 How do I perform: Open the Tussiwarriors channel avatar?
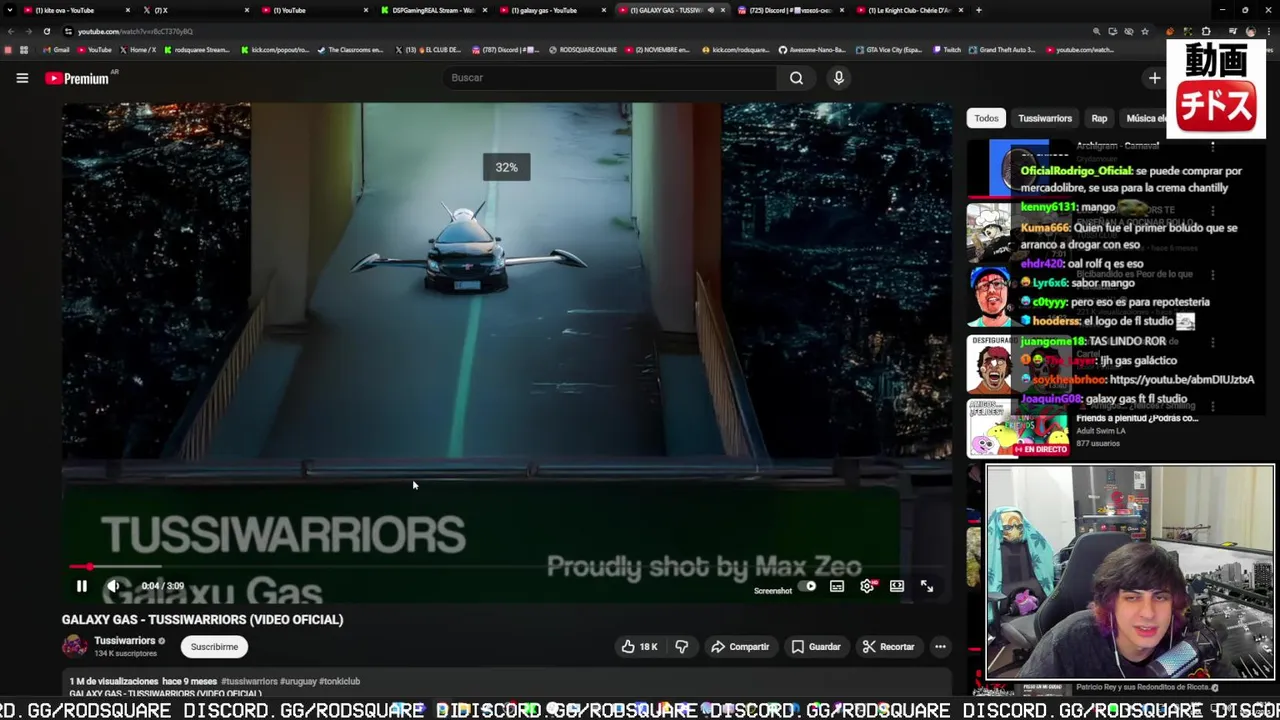pos(75,646)
